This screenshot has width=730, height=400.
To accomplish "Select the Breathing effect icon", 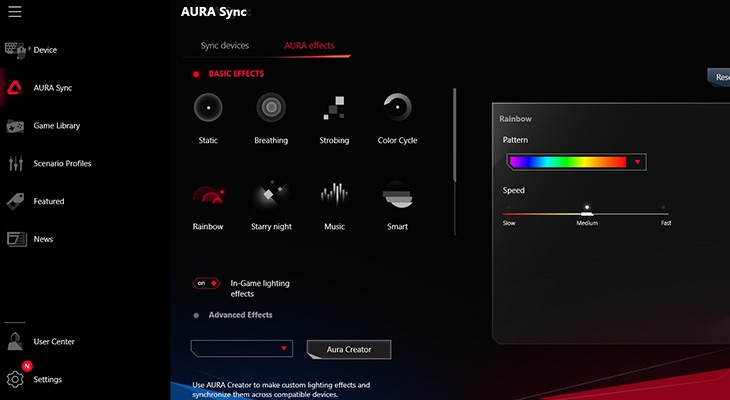I will [x=271, y=108].
